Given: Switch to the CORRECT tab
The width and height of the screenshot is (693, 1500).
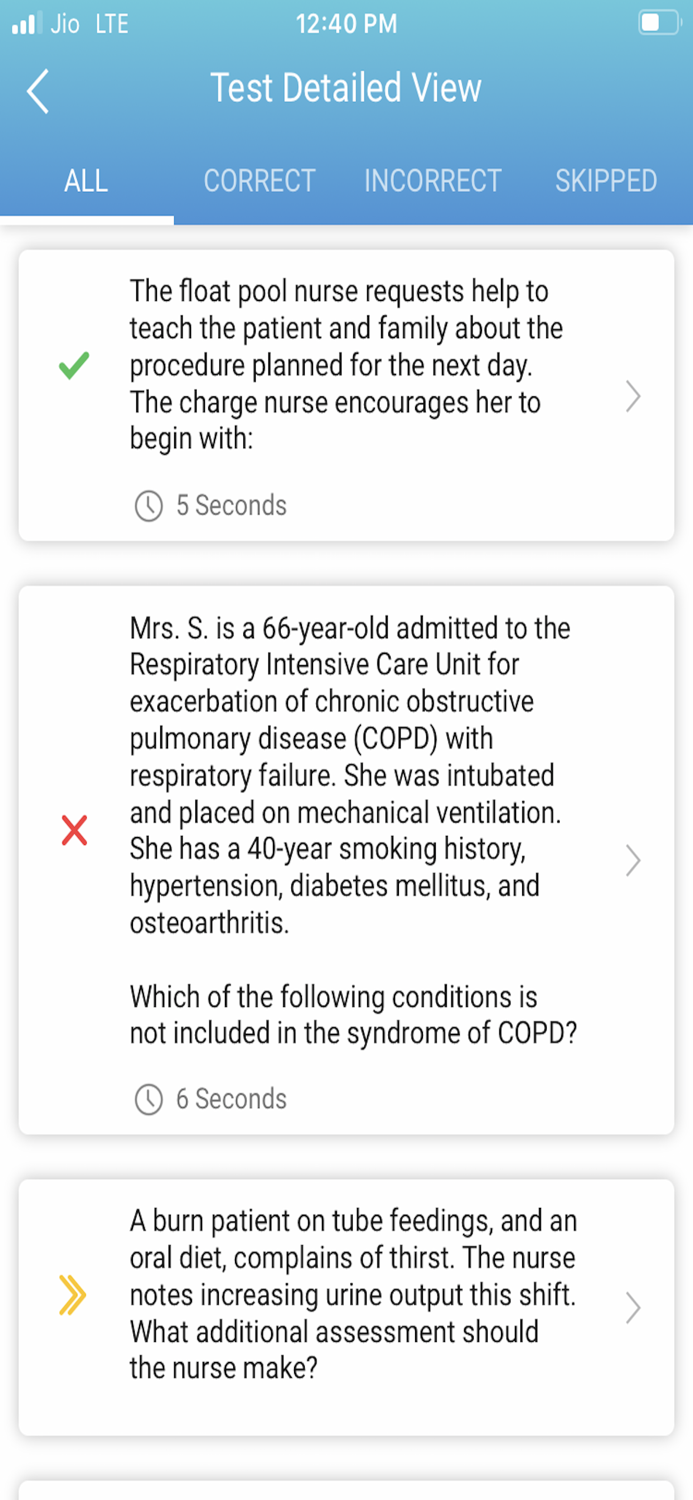Looking at the screenshot, I should click(259, 181).
